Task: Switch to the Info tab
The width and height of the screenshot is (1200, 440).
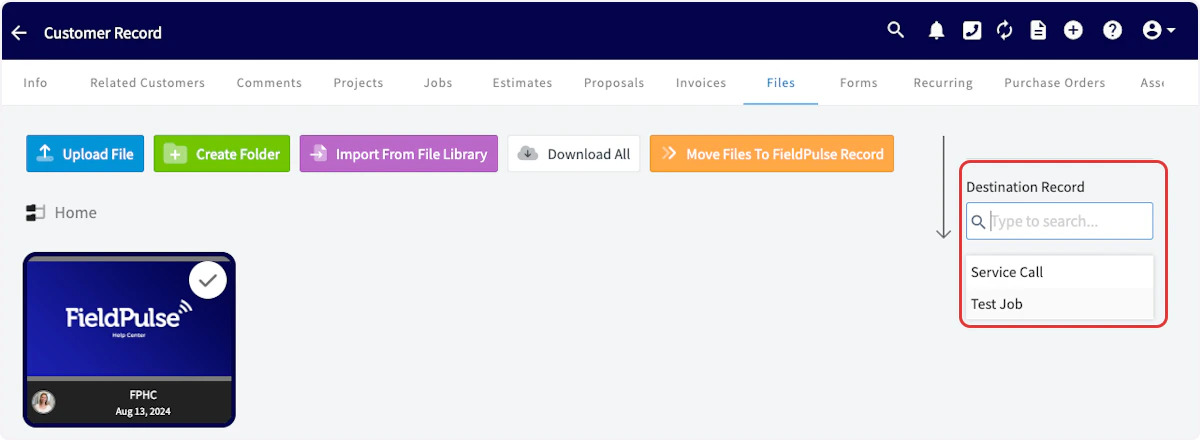Action: coord(35,83)
